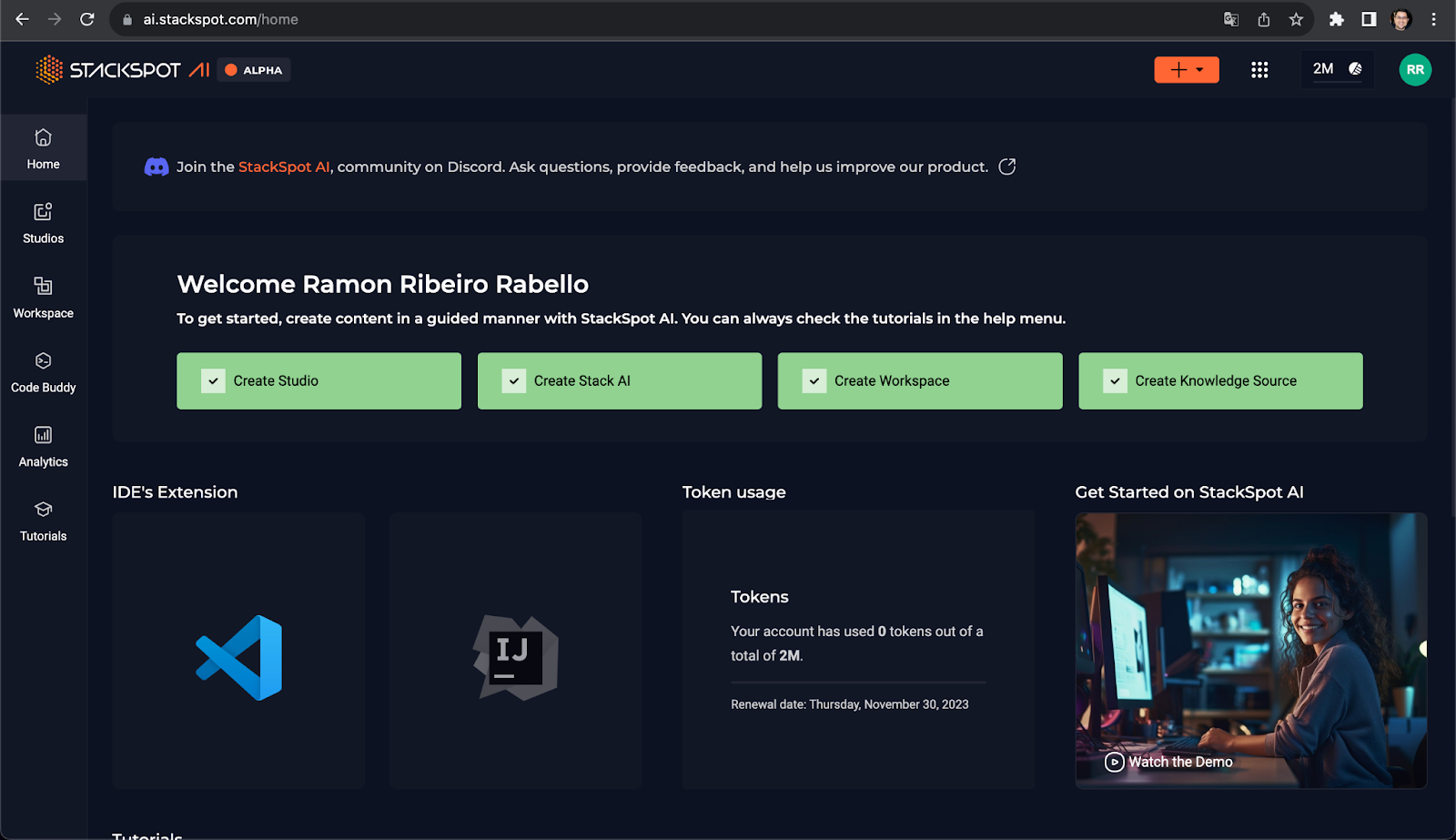Expand the orange plus create dropdown
Screen dimensions: 1456x840
1187,70
